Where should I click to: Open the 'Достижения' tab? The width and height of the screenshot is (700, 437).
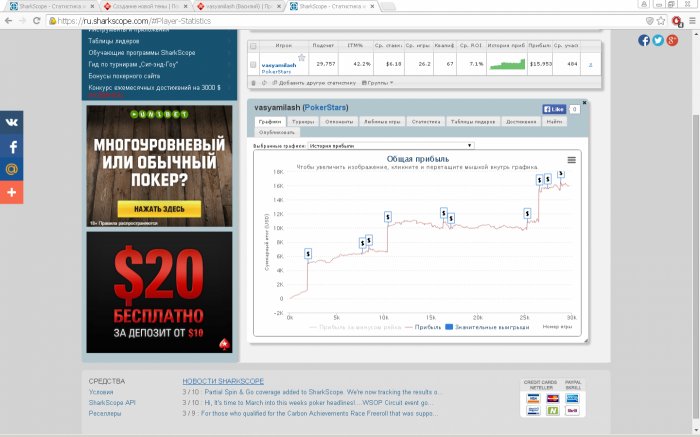[x=521, y=121]
